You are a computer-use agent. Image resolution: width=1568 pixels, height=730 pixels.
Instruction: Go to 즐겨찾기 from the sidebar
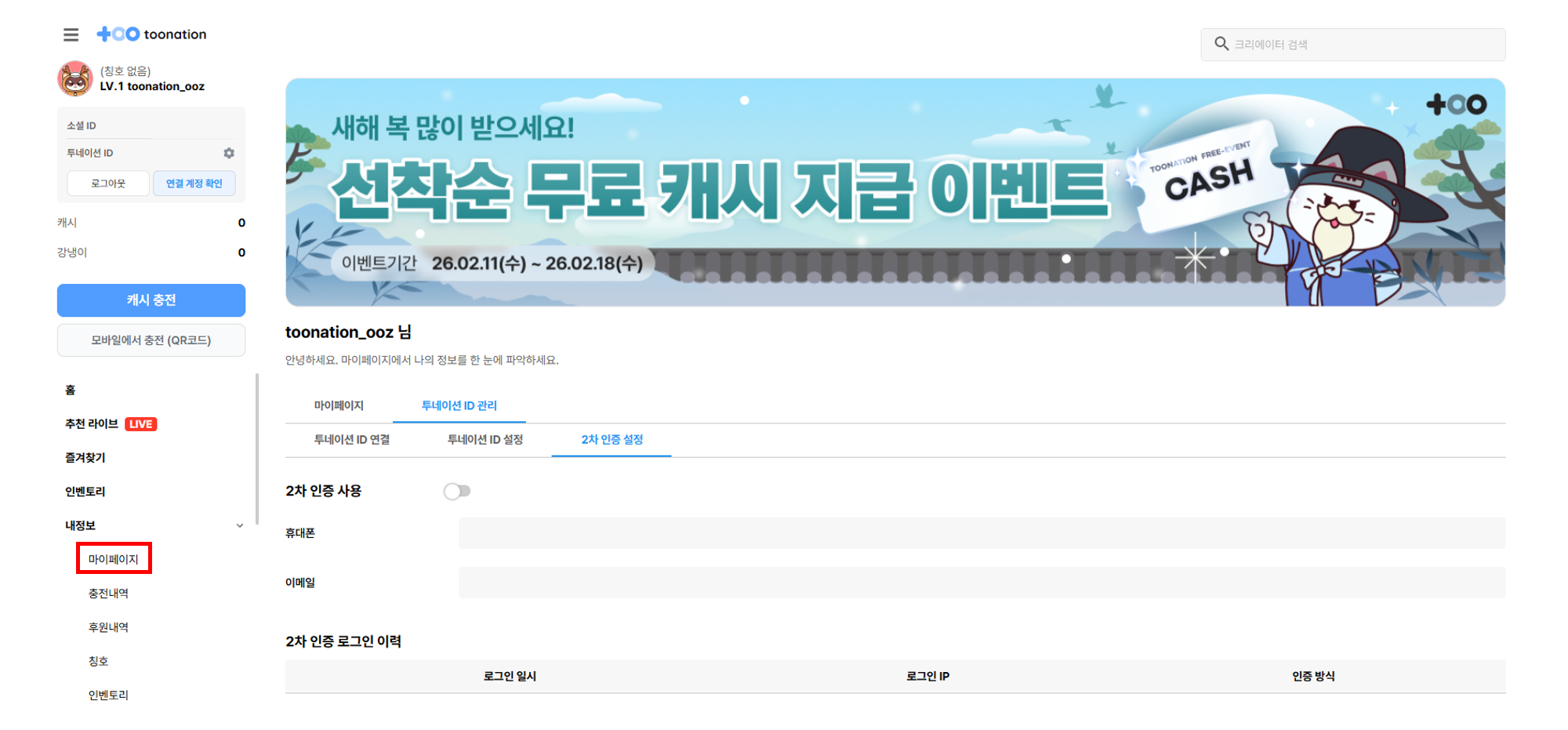(84, 457)
